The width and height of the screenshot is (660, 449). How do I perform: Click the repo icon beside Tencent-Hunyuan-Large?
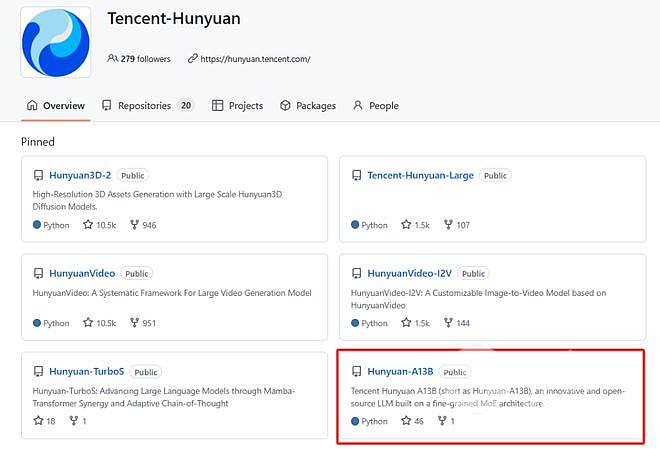coord(357,175)
